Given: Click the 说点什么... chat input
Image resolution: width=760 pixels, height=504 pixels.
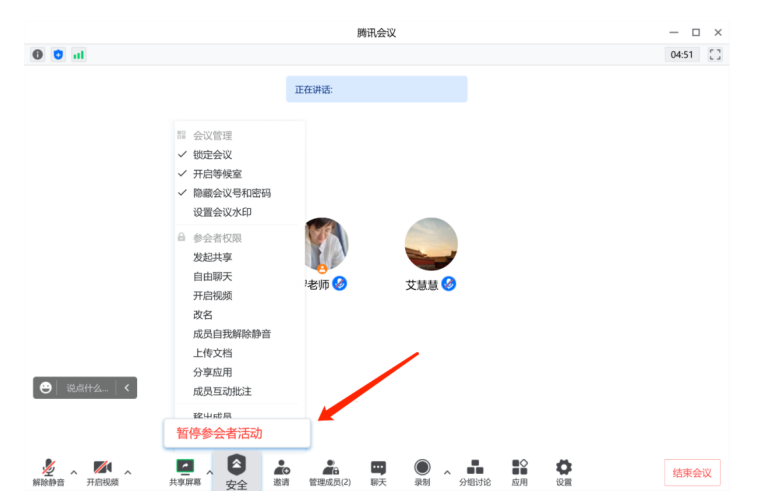Looking at the screenshot, I should pos(87,388).
